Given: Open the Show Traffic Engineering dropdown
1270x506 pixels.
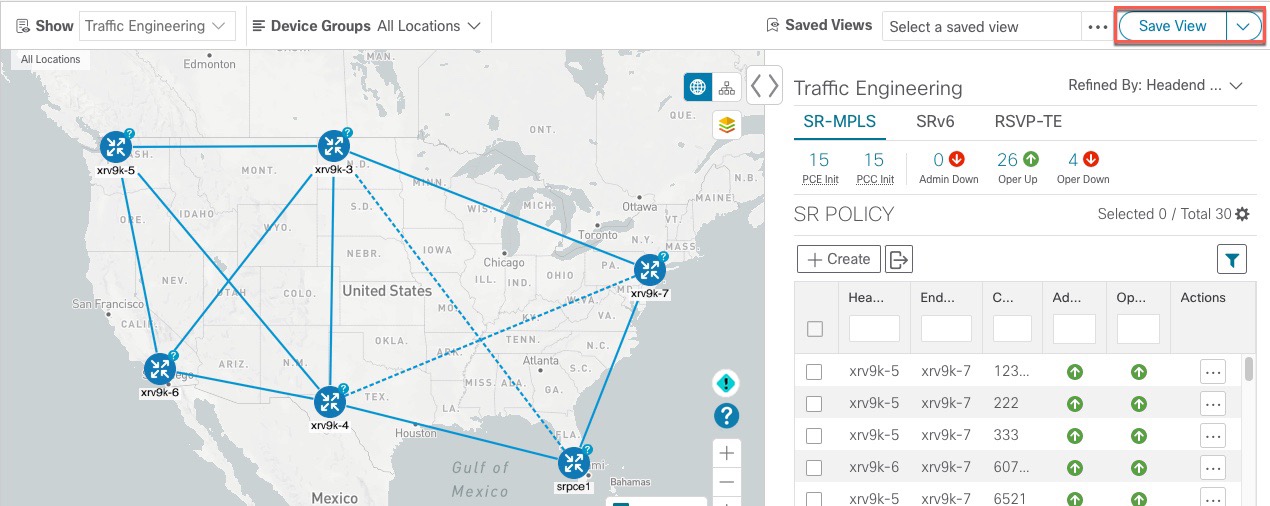Looking at the screenshot, I should pos(157,26).
